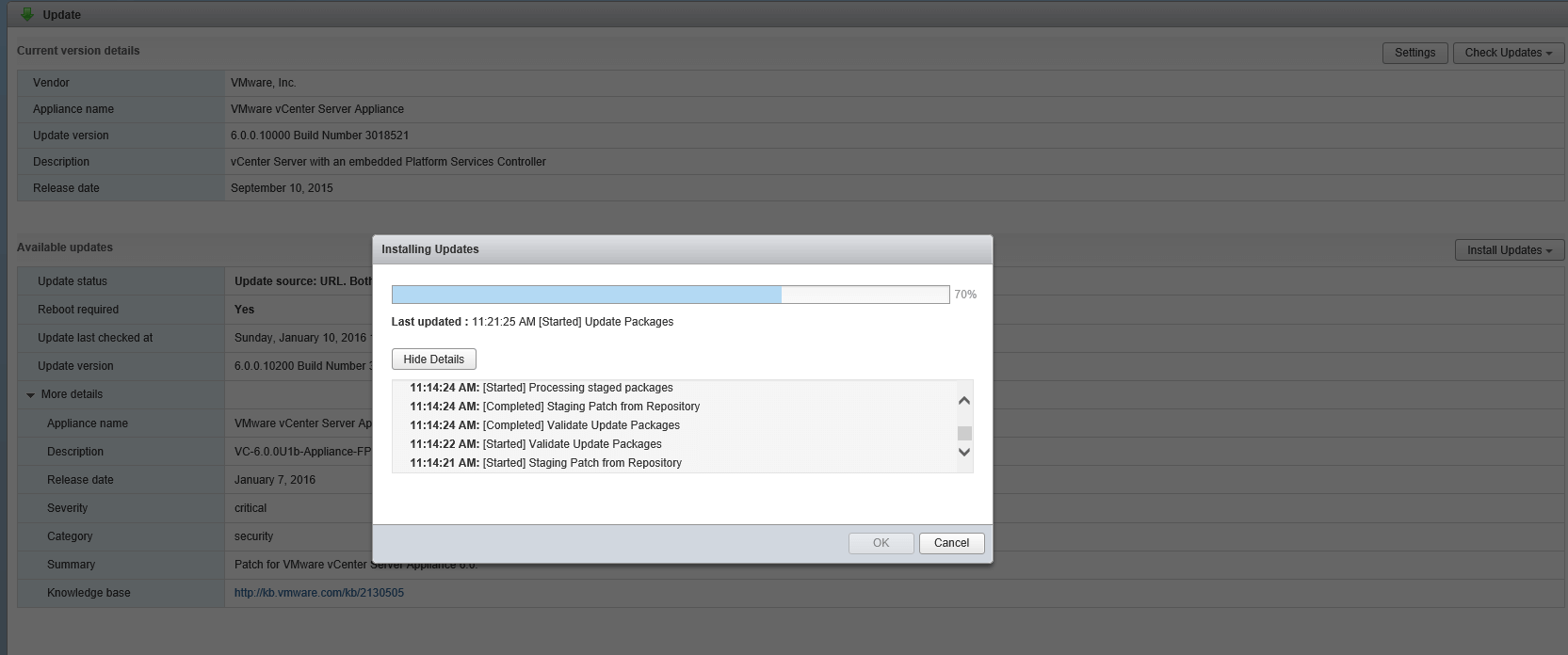Screen dimensions: 1568x655
Task: Select log entry '[Completed] Staging Patch from Repository'
Action: pyautogui.click(x=555, y=407)
